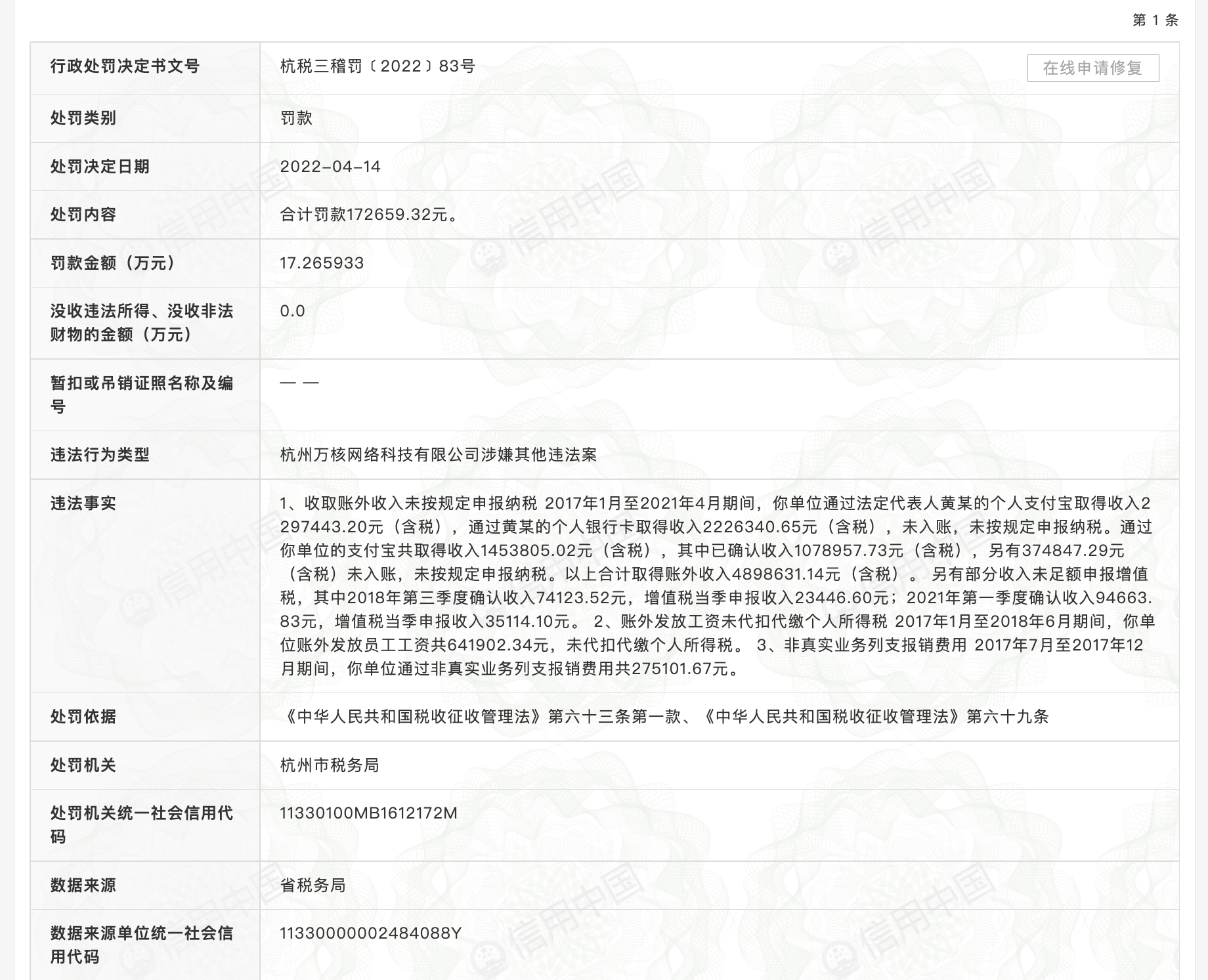Click the 行政处罚决定书文号 label
Viewport: 1208px width, 980px height.
125,66
